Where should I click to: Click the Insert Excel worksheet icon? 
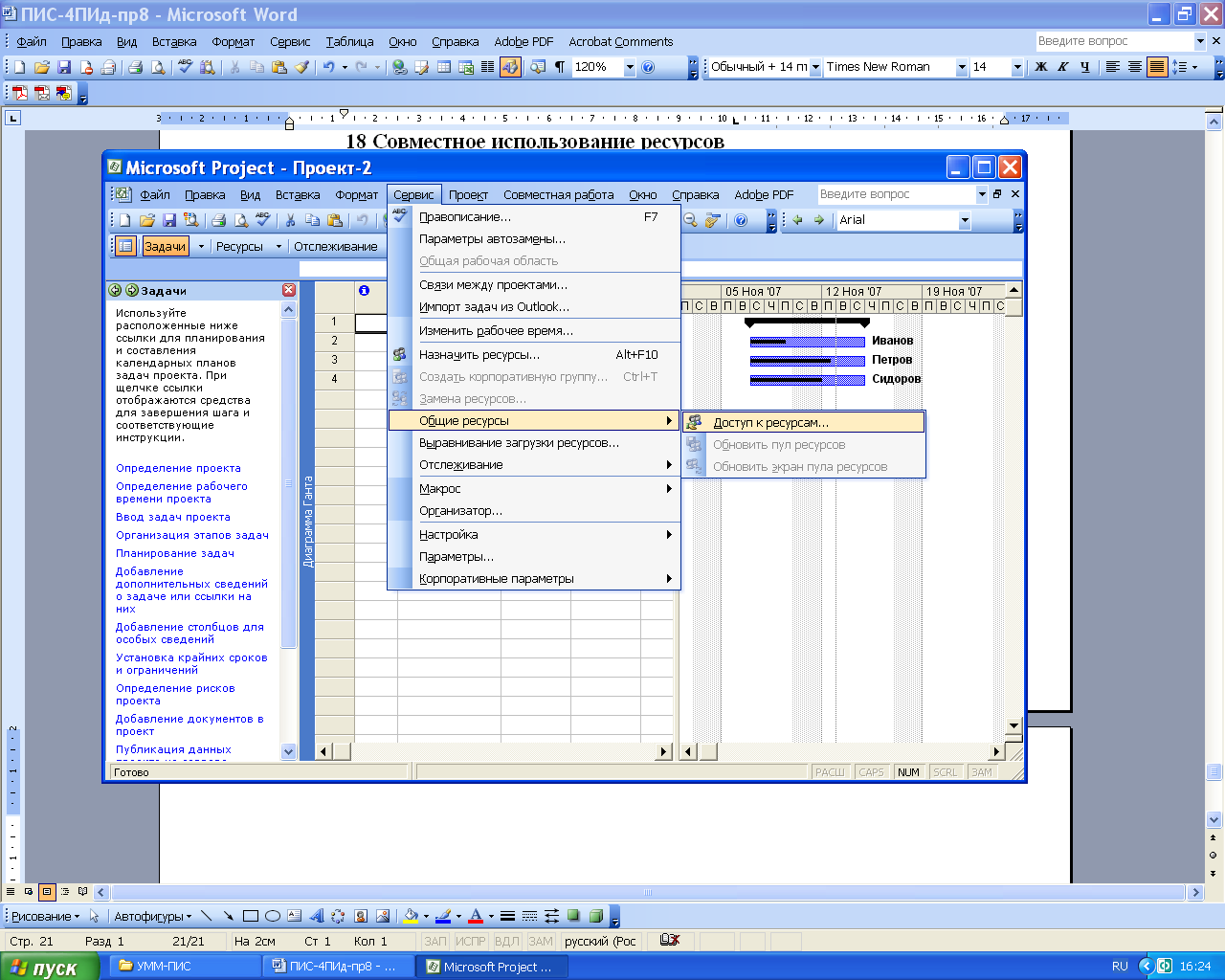tap(466, 67)
